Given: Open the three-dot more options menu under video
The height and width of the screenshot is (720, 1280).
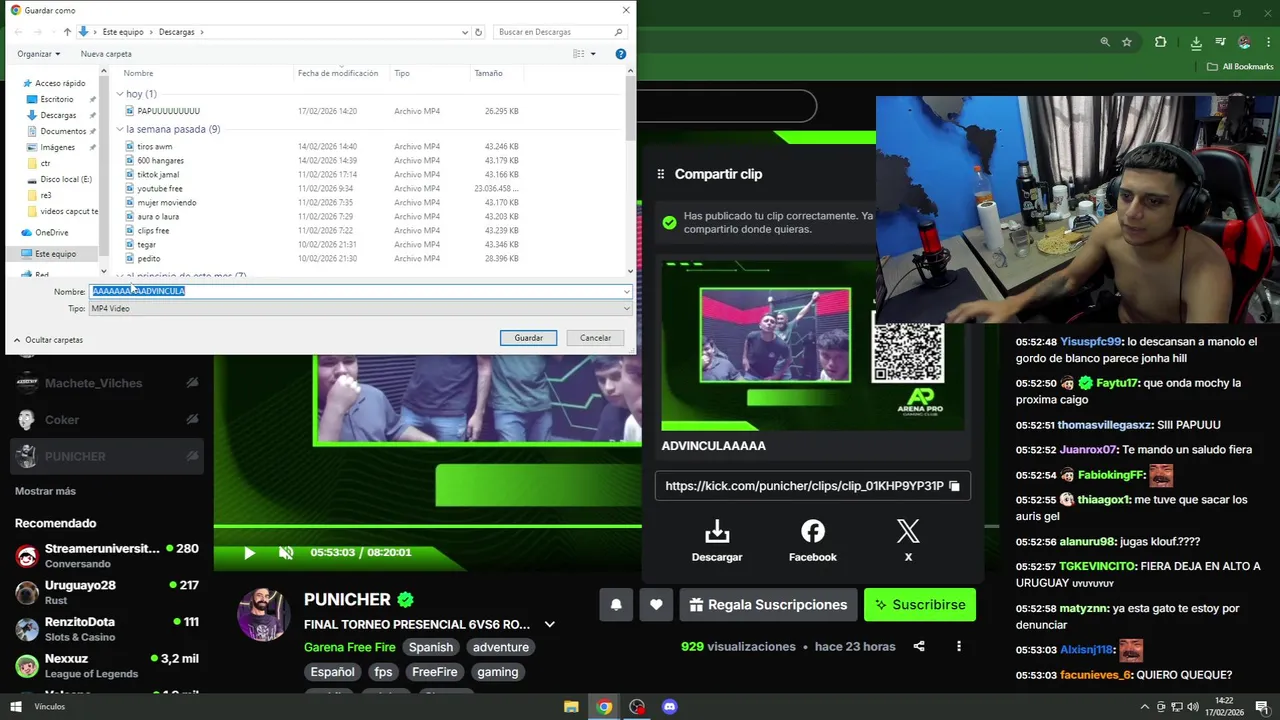Looking at the screenshot, I should click(x=958, y=647).
